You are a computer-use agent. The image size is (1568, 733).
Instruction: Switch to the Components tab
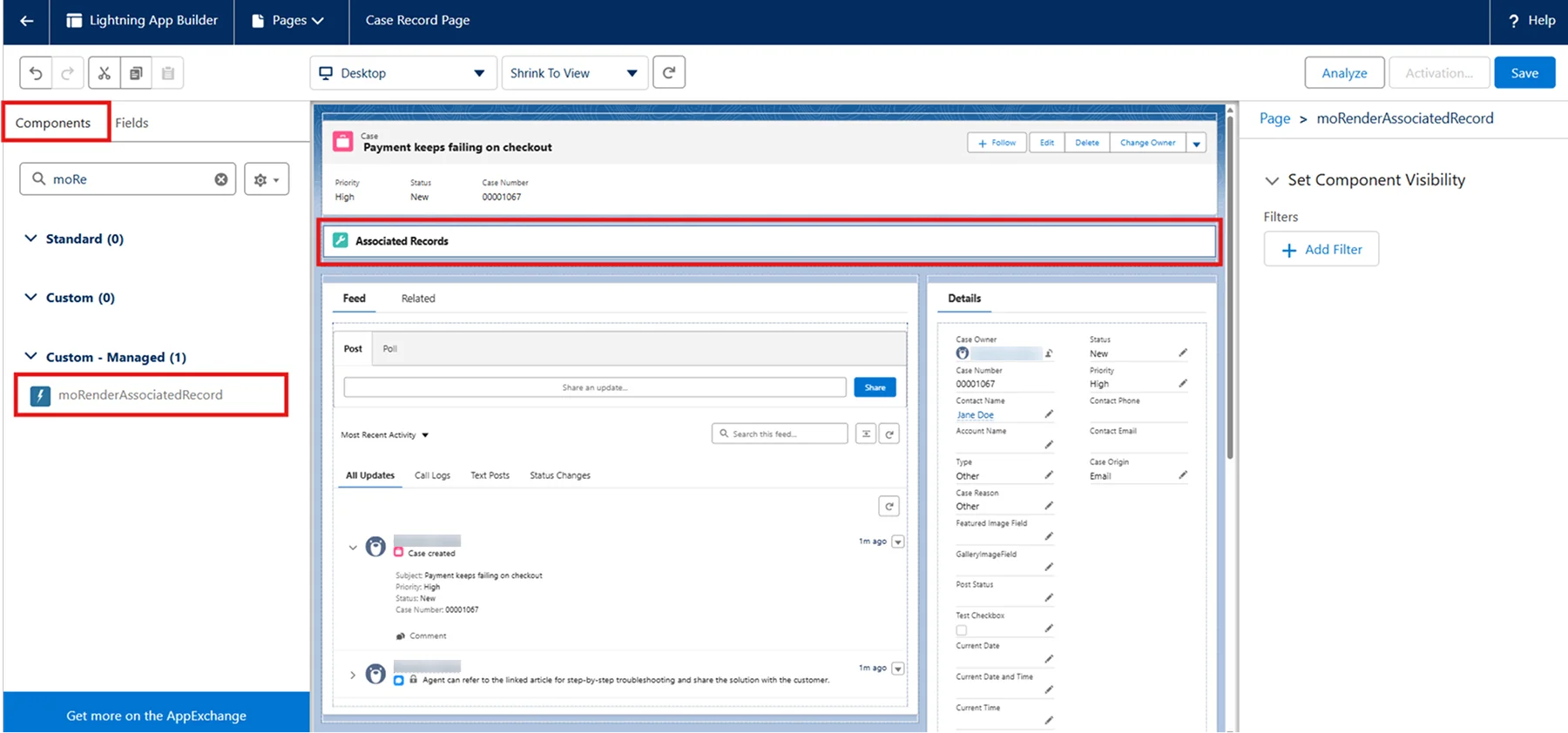pos(53,123)
